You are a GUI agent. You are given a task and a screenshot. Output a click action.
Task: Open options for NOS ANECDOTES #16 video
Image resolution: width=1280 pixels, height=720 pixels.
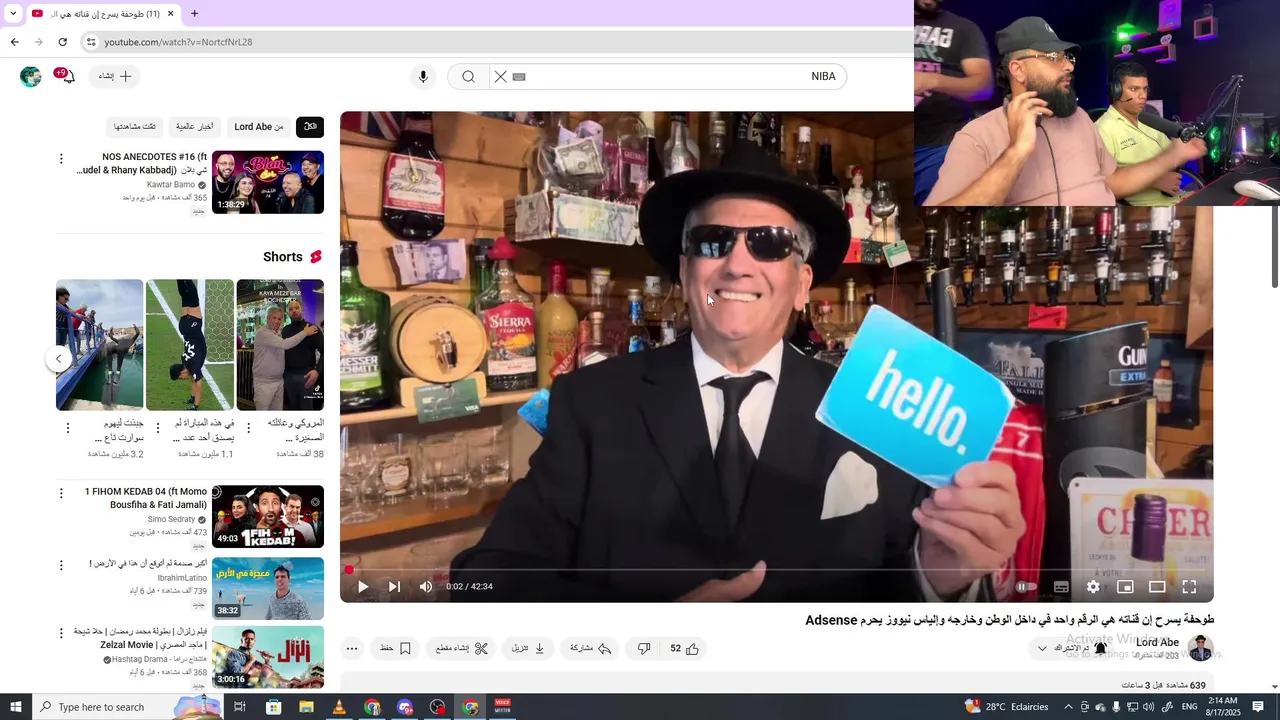[x=61, y=159]
